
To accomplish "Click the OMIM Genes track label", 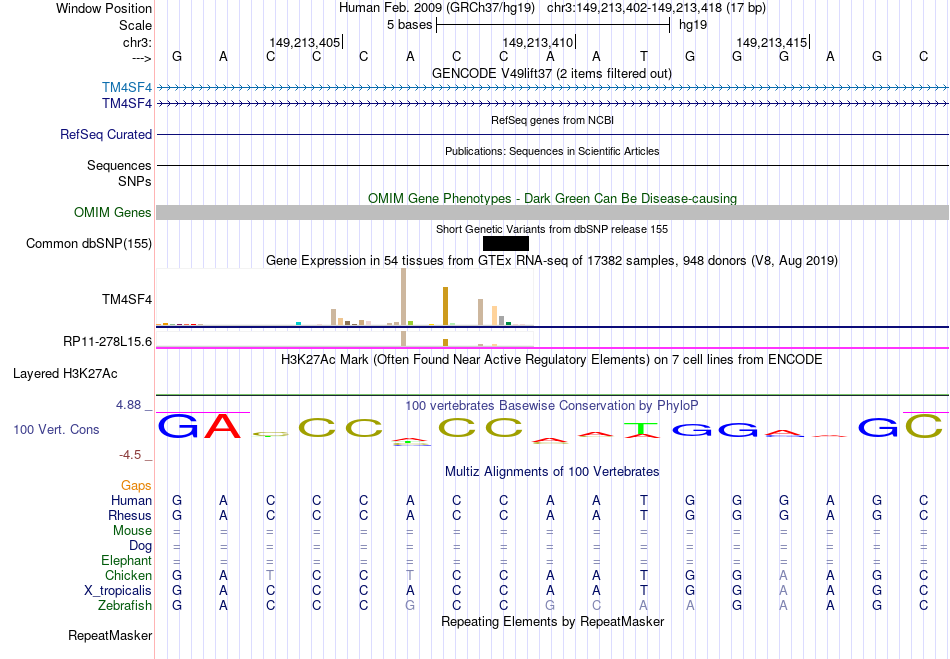I will 113,213.
